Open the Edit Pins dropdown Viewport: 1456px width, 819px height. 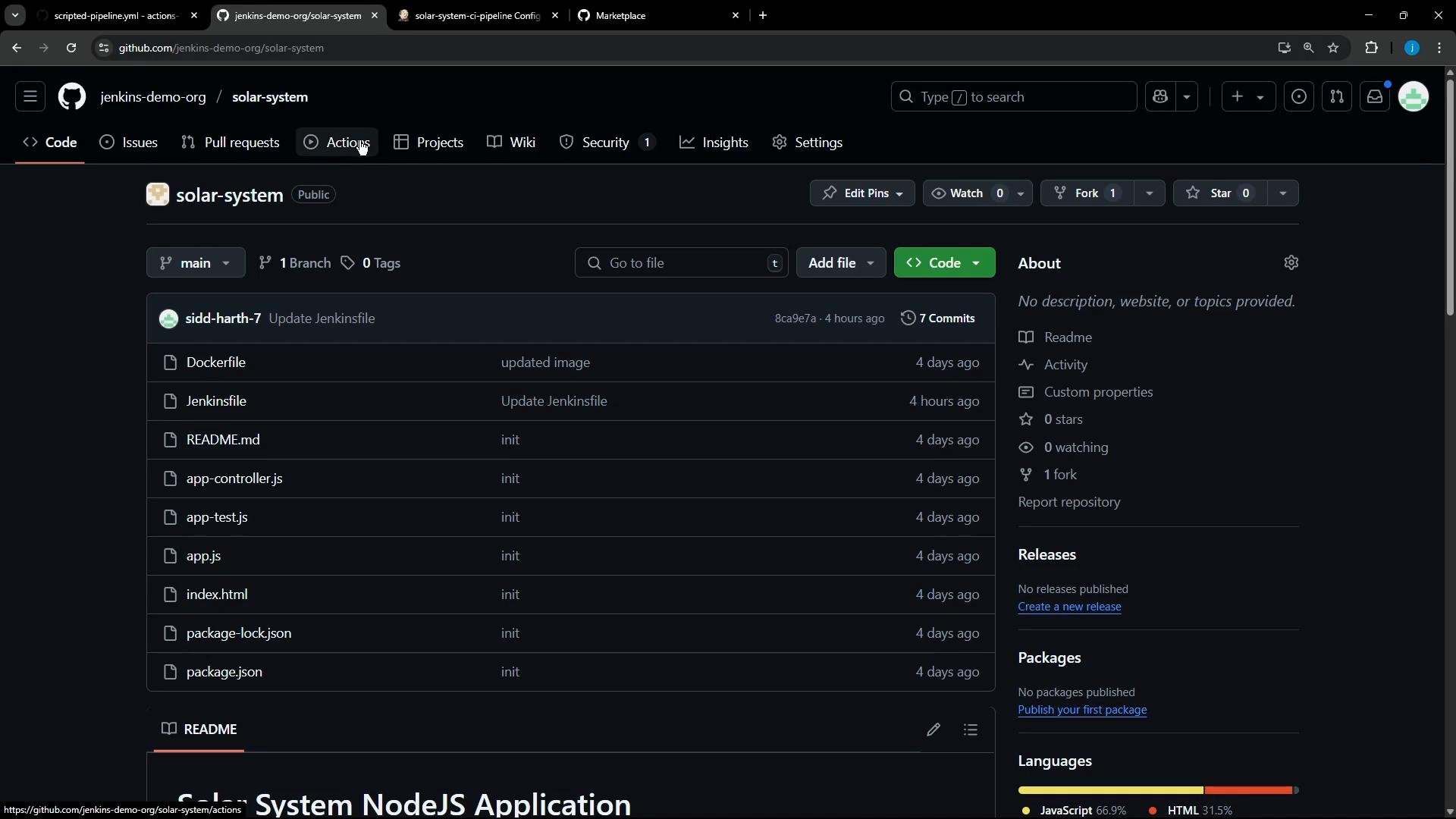pyautogui.click(x=862, y=193)
